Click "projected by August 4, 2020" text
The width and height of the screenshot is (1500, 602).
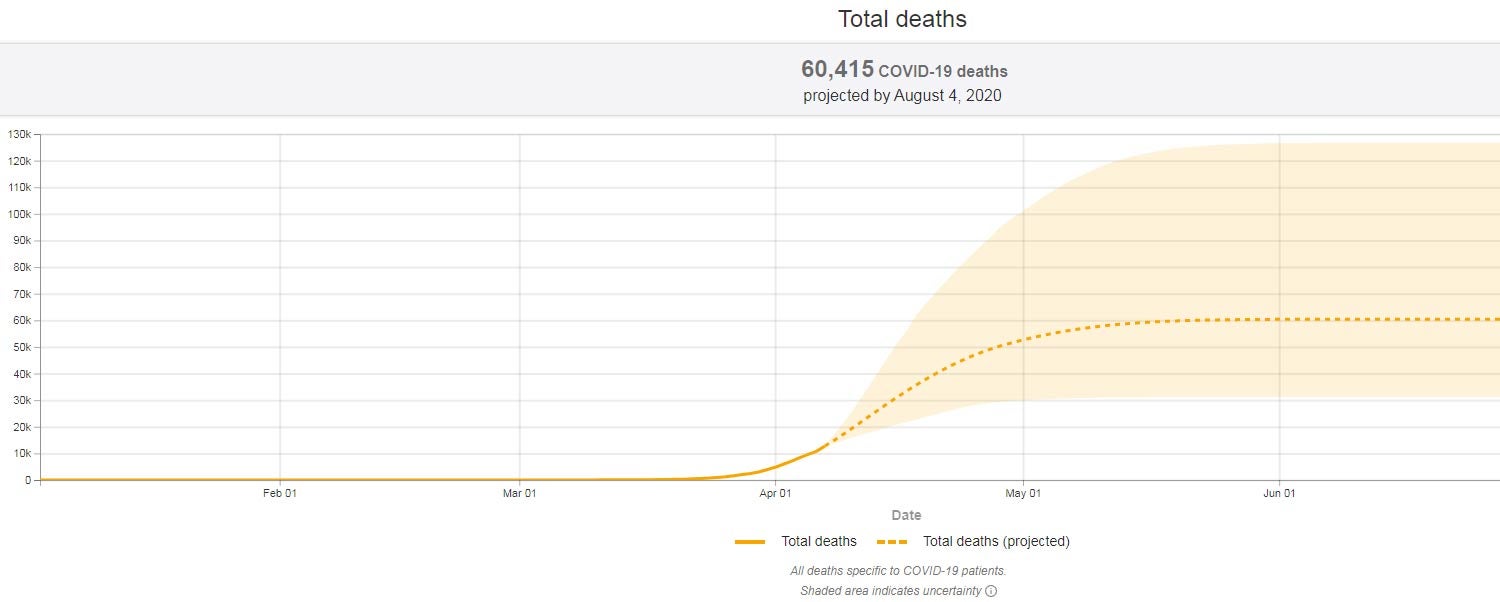902,96
